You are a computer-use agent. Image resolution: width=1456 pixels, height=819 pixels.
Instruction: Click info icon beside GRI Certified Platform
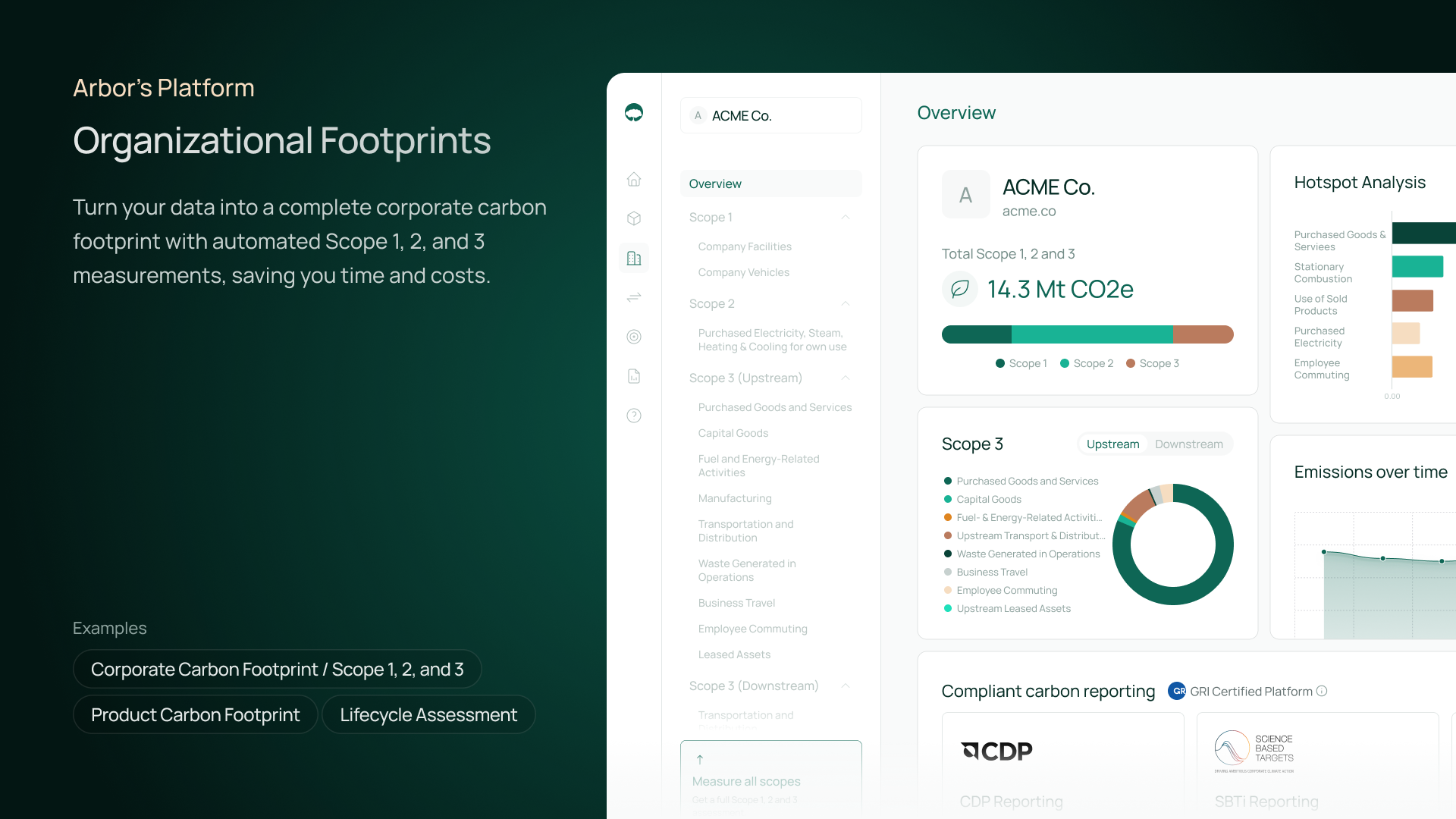(x=1322, y=691)
